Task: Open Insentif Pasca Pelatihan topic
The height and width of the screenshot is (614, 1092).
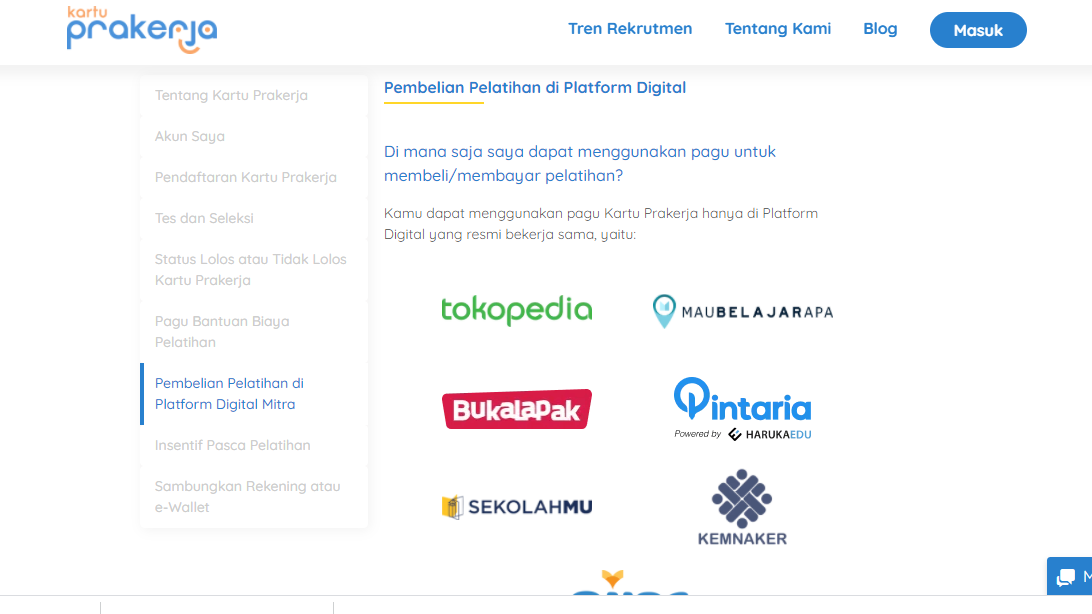Action: pos(254,446)
